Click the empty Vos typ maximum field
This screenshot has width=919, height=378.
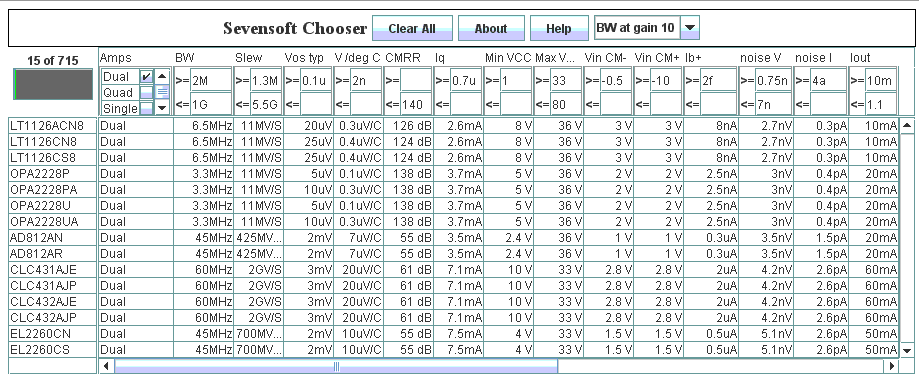click(316, 105)
